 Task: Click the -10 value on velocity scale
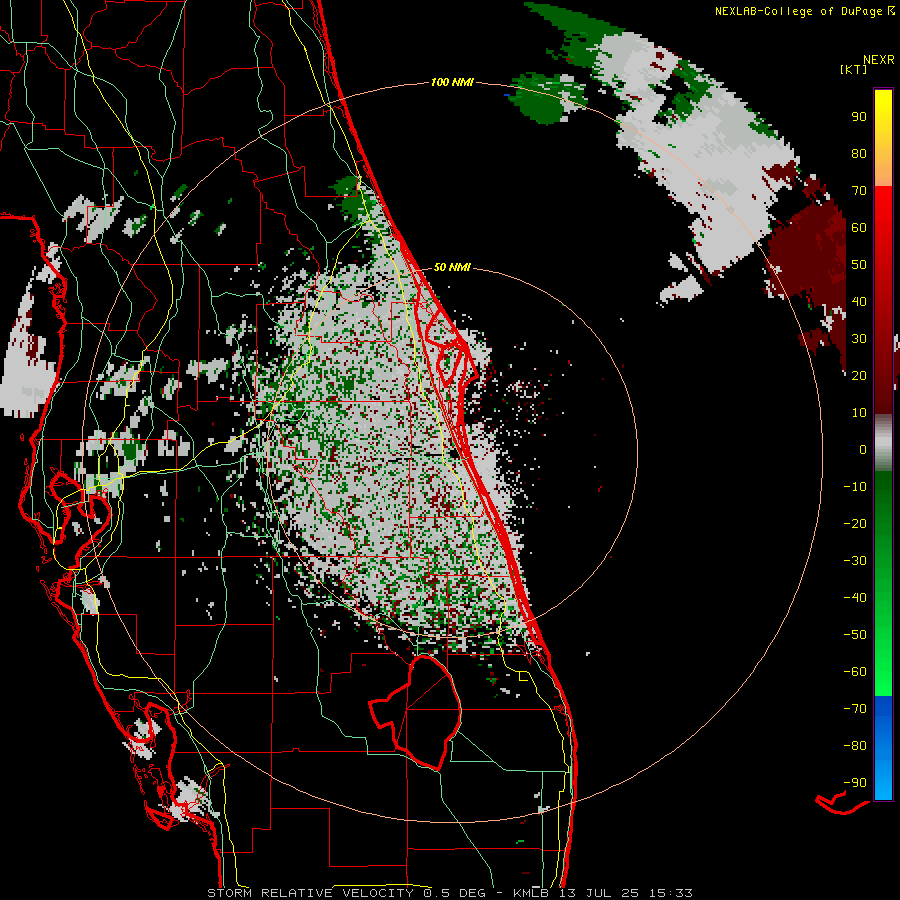[855, 487]
